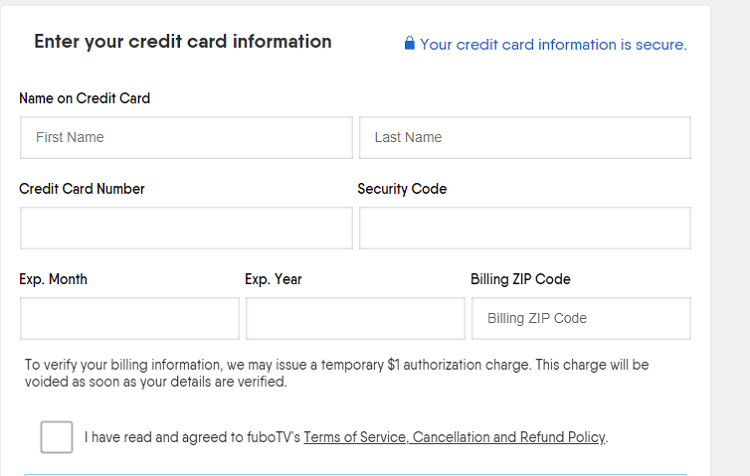Tick the agreement checkbox for fuboTV terms
750x476 pixels.
pyautogui.click(x=56, y=437)
